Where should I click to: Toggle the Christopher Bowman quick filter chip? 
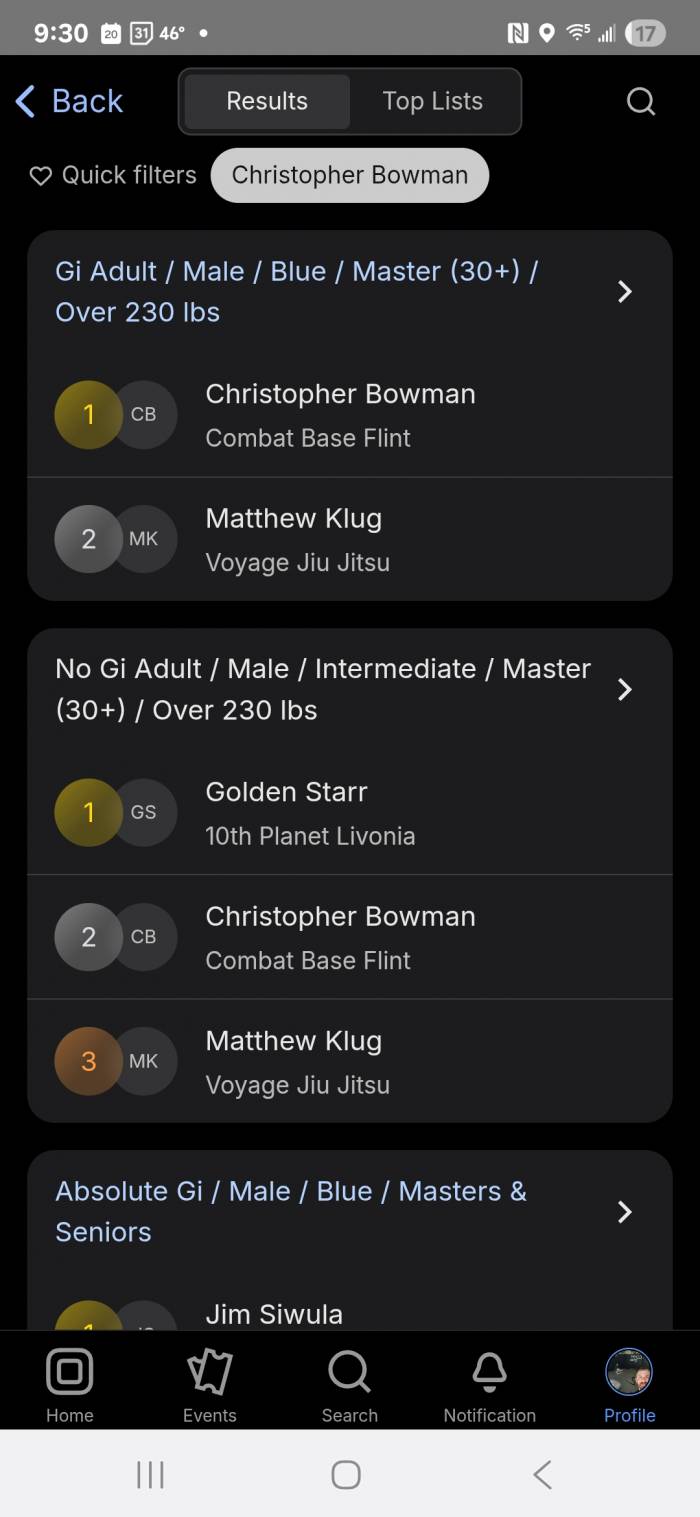point(350,175)
